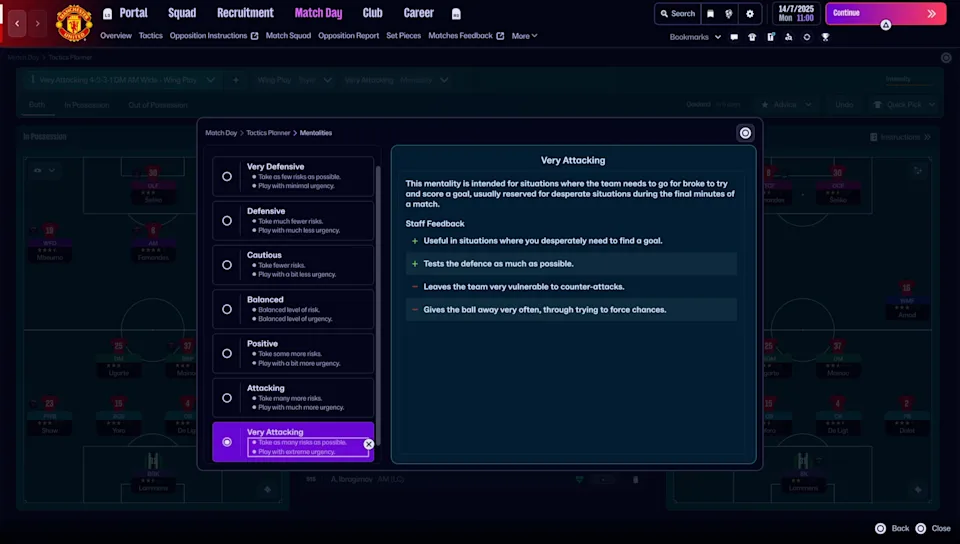Click the back navigation arrow
960x544 pixels.
(17, 23)
